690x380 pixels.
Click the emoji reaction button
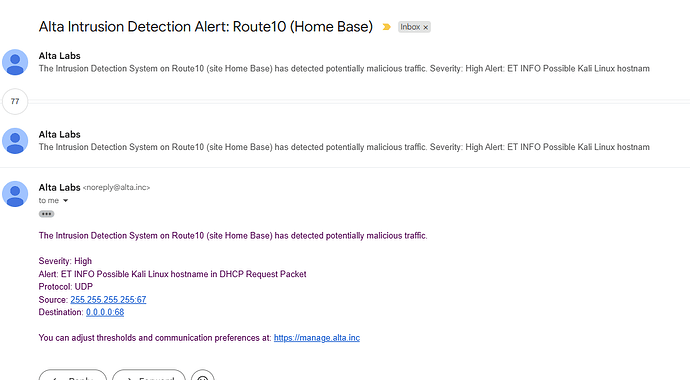tap(202, 376)
